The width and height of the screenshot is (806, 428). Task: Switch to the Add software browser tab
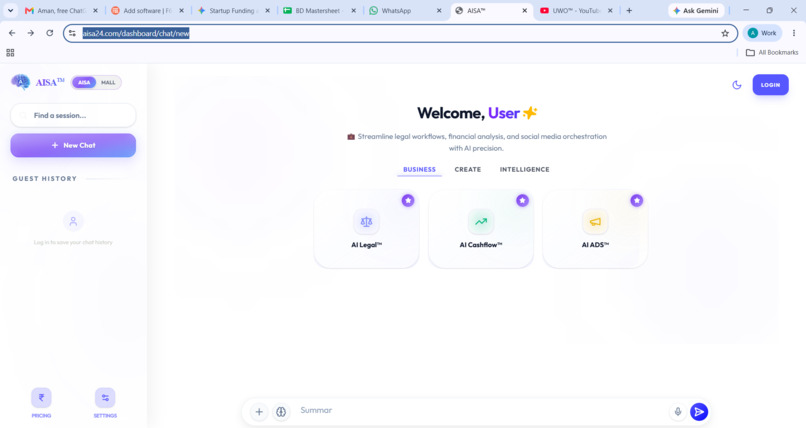point(147,10)
